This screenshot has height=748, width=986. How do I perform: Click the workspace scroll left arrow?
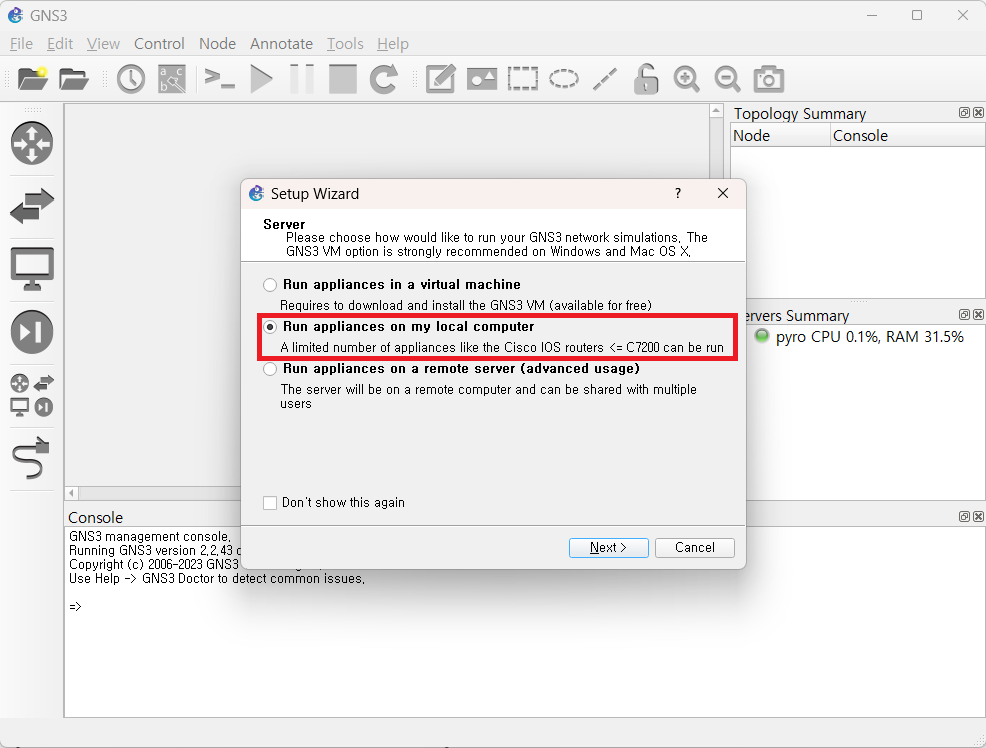coord(71,493)
